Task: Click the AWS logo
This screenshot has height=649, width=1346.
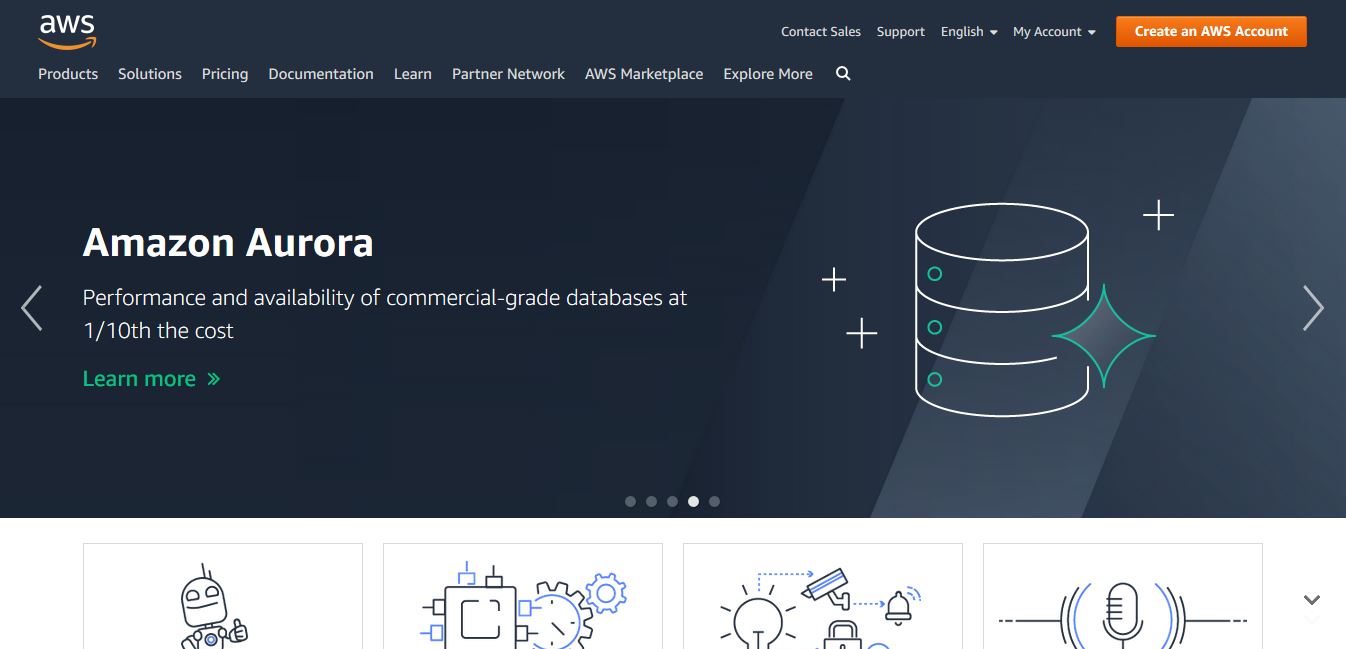Action: point(67,31)
